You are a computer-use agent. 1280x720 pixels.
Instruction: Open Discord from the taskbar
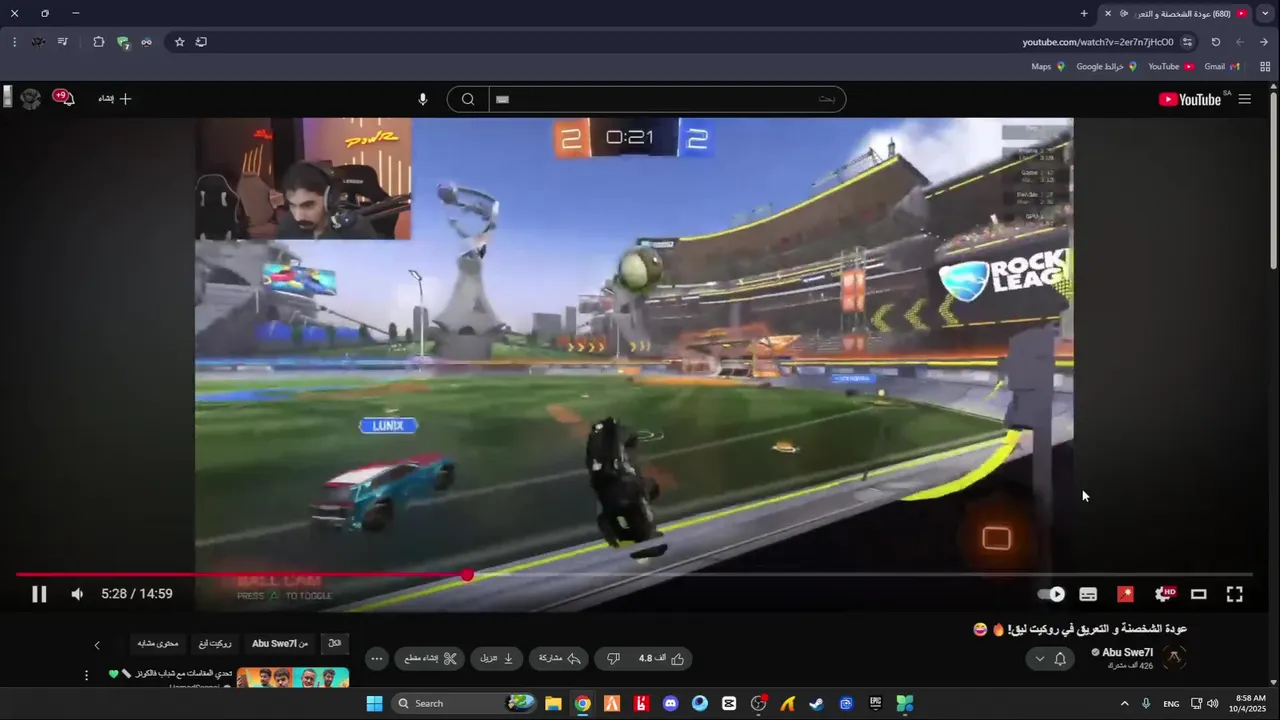[x=670, y=703]
